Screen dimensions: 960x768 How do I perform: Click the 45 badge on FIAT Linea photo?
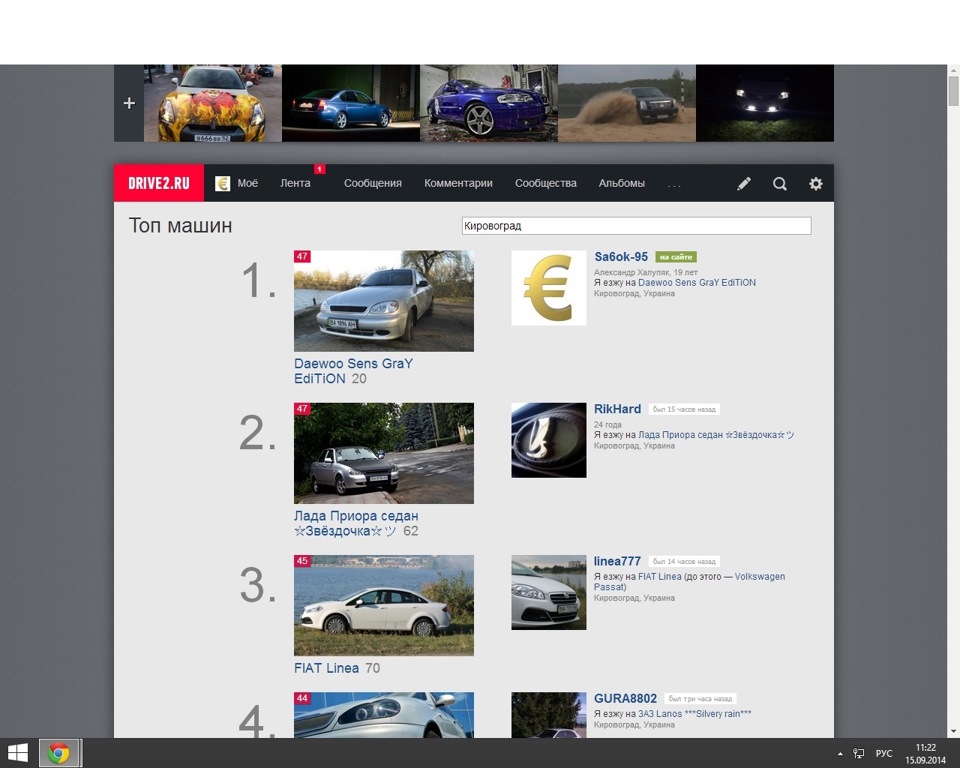(302, 560)
